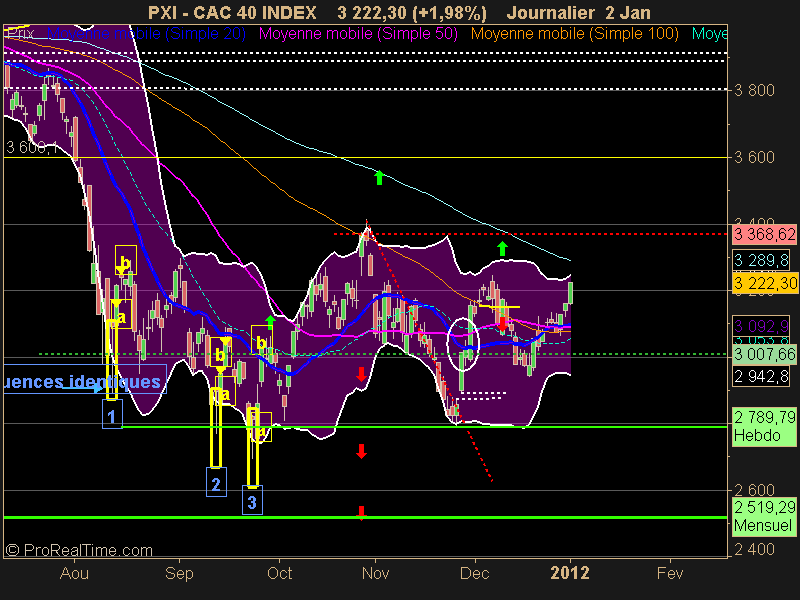Click 'Oct' on the time axis
Image resolution: width=800 pixels, height=600 pixels.
[280, 573]
